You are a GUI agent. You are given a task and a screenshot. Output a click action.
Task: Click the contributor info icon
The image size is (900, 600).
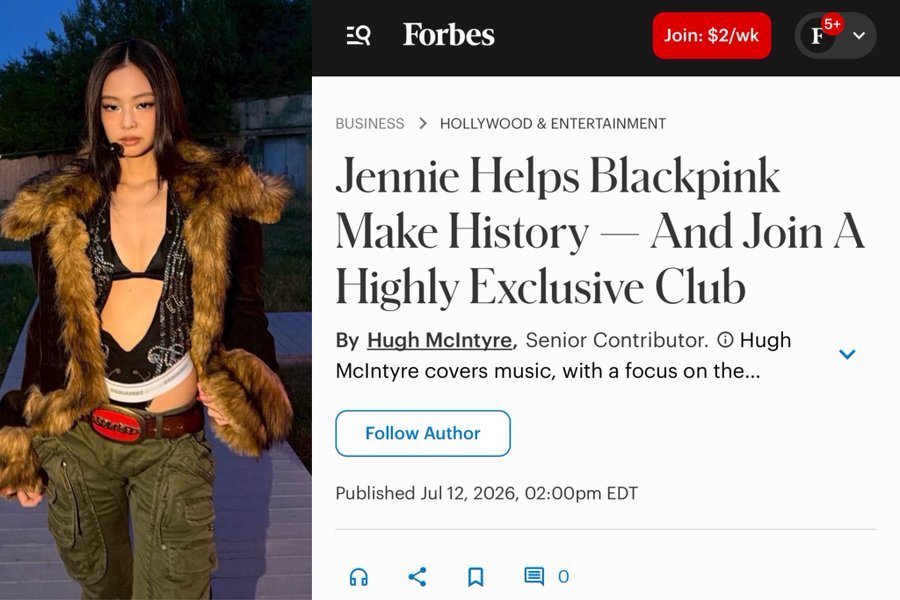726,340
